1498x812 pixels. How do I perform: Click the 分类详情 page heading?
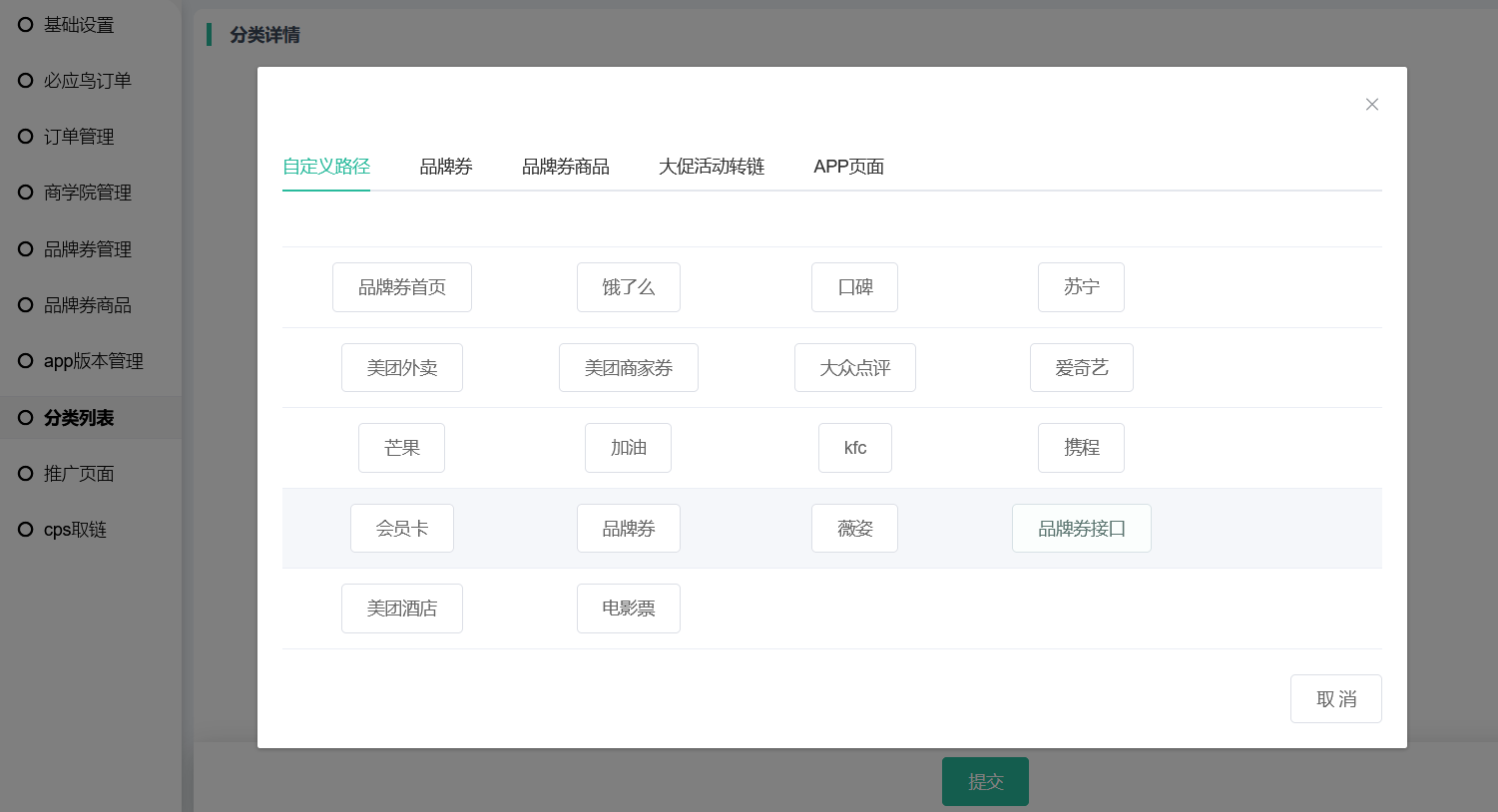(264, 35)
